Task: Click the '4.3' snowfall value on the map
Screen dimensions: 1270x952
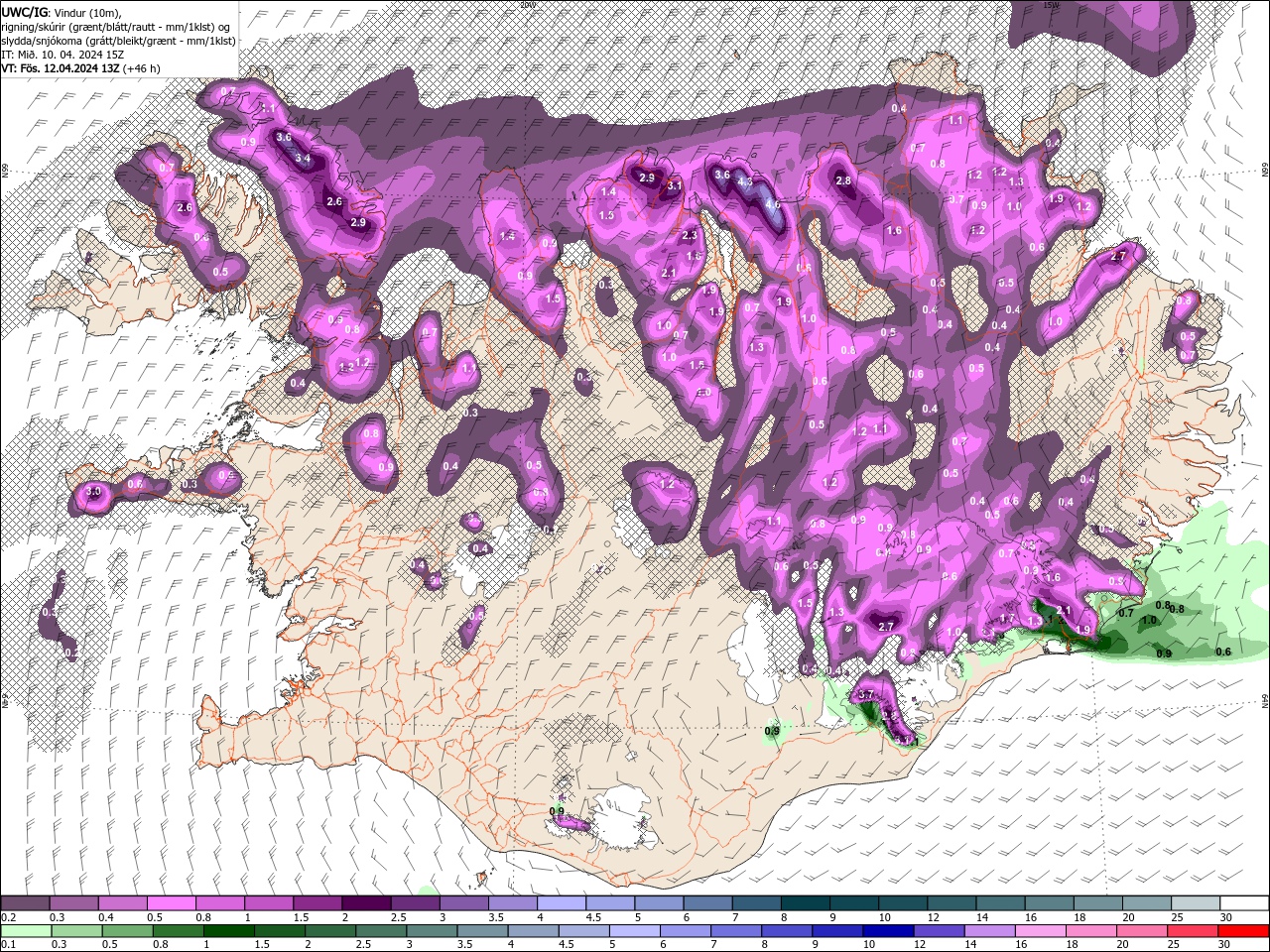Action: tap(745, 183)
